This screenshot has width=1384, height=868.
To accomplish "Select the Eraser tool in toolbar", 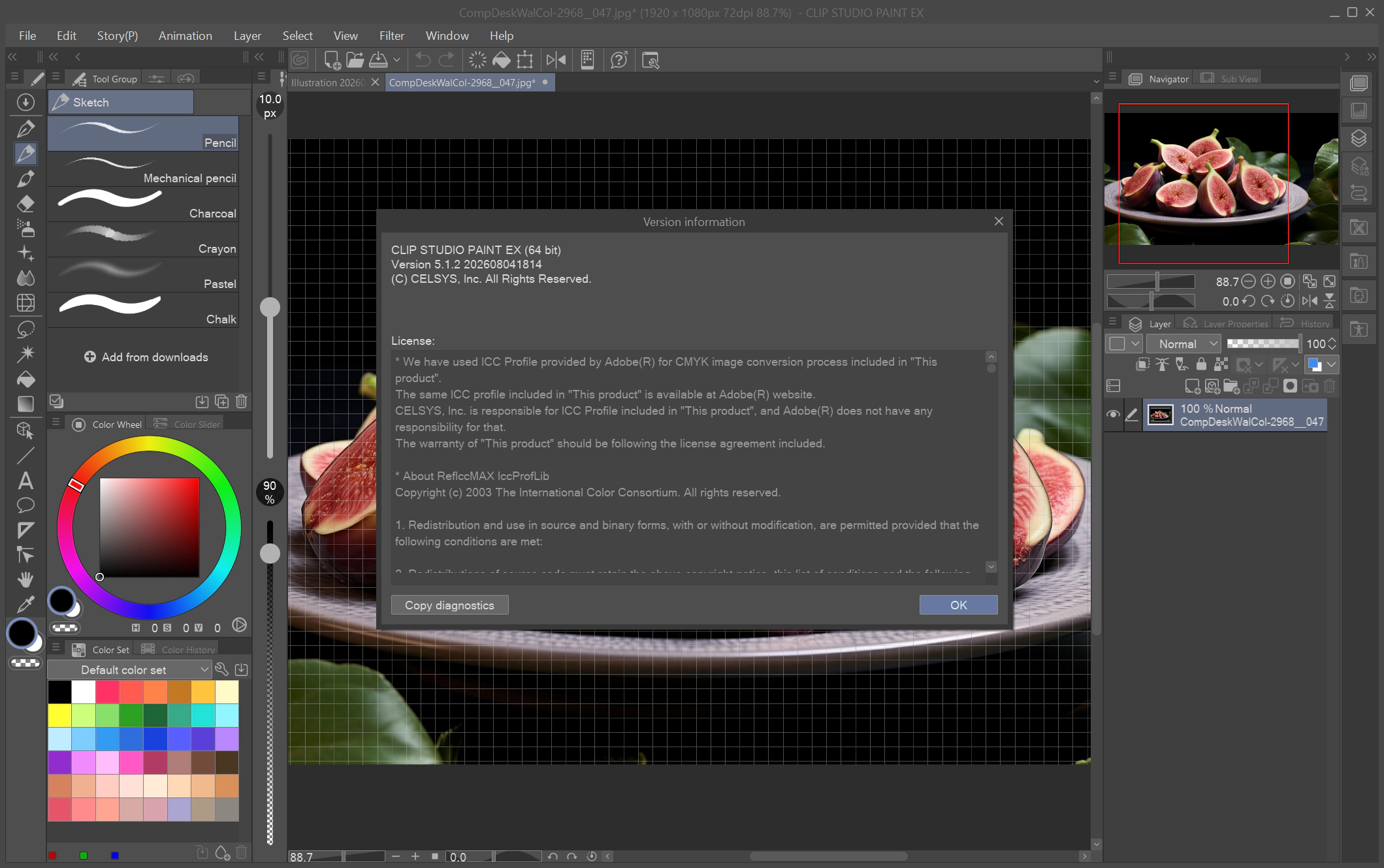I will [x=25, y=204].
